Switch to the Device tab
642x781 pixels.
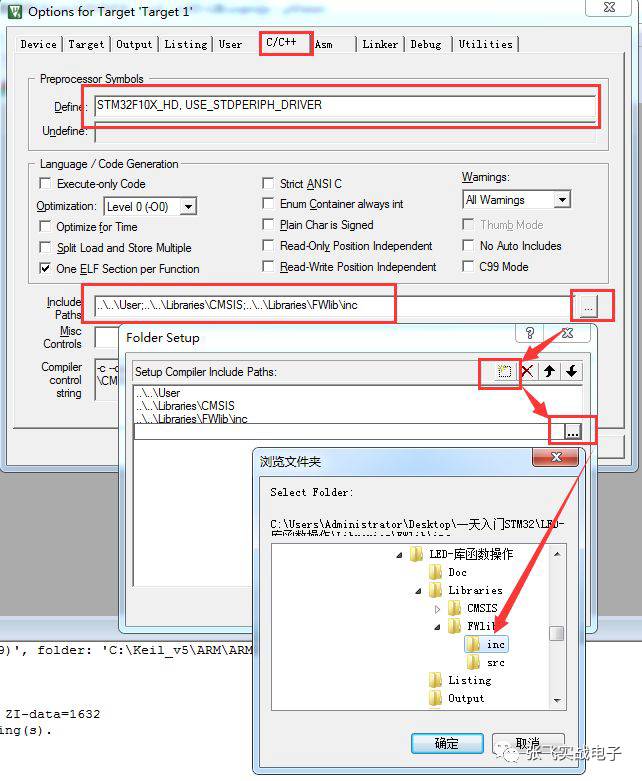tap(38, 44)
